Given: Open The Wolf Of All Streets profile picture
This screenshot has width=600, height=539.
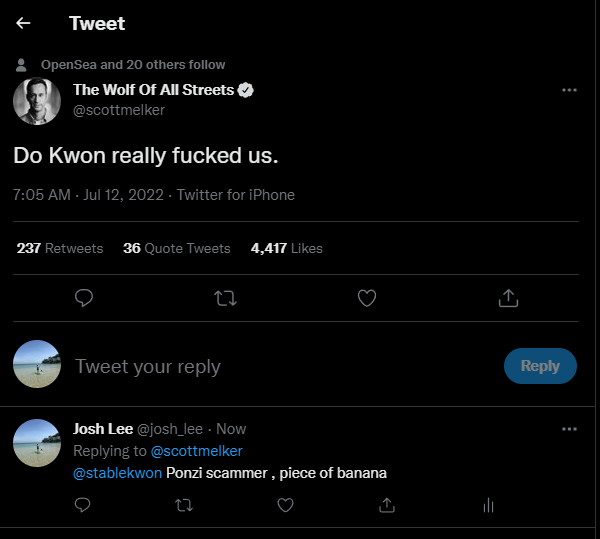Looking at the screenshot, I should pyautogui.click(x=37, y=101).
